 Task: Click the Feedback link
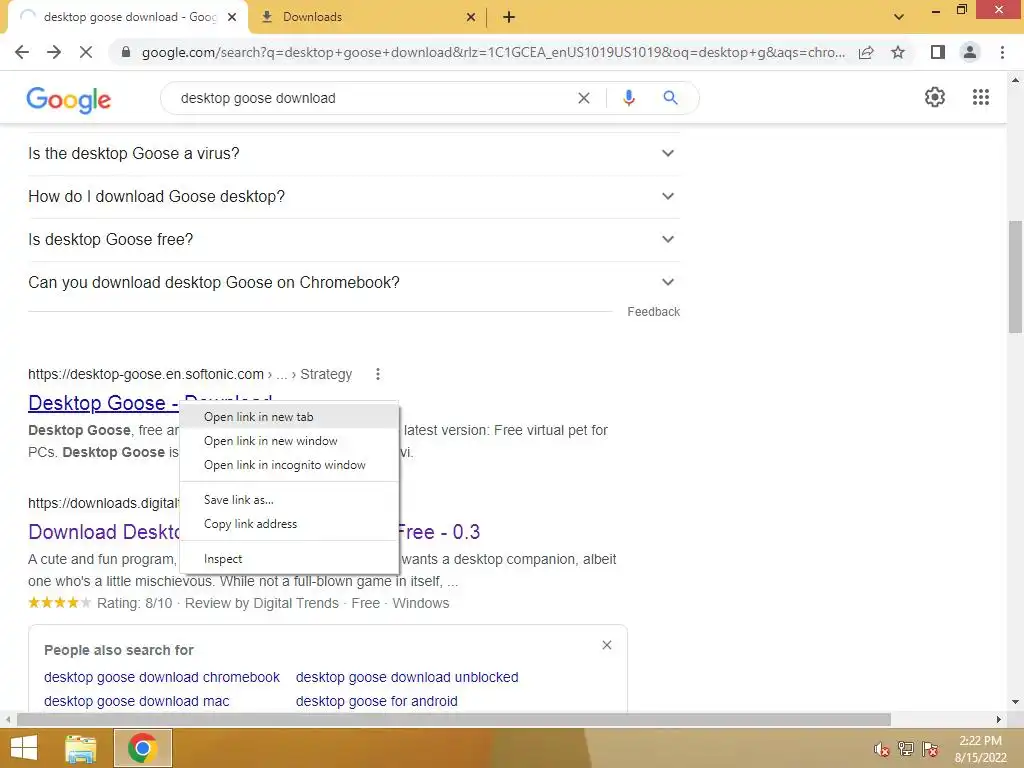pyautogui.click(x=653, y=312)
